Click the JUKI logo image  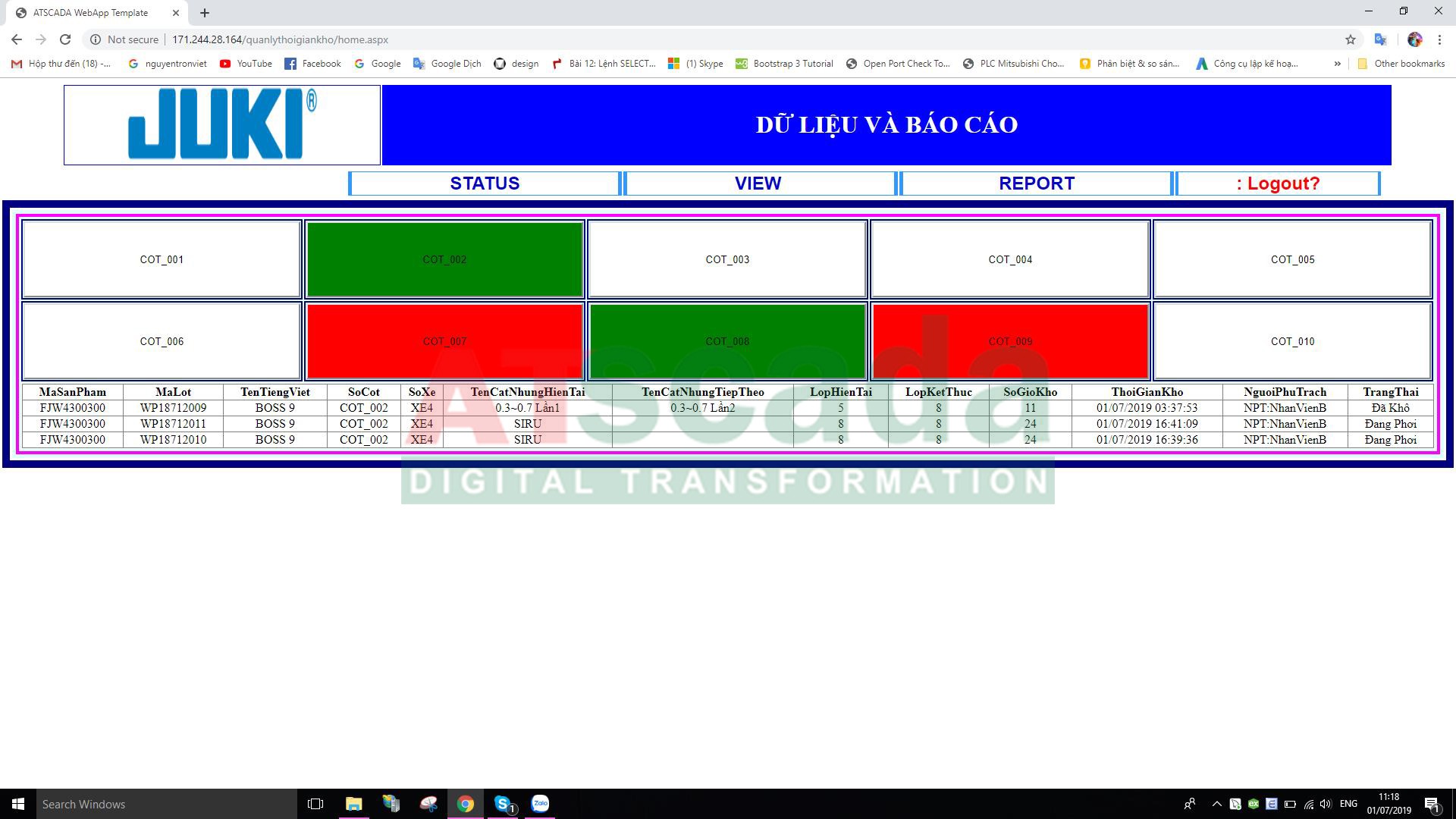222,125
